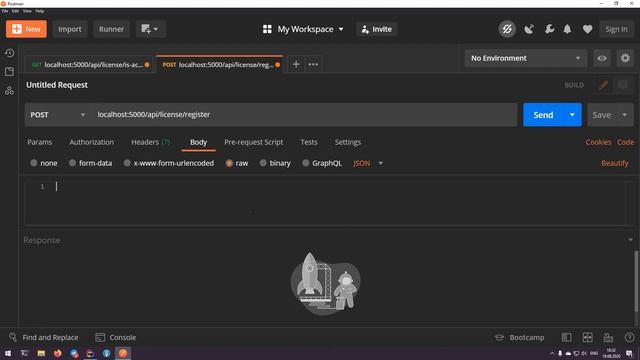Add a new request tab with plus icon
The height and width of the screenshot is (360, 640).
click(296, 64)
